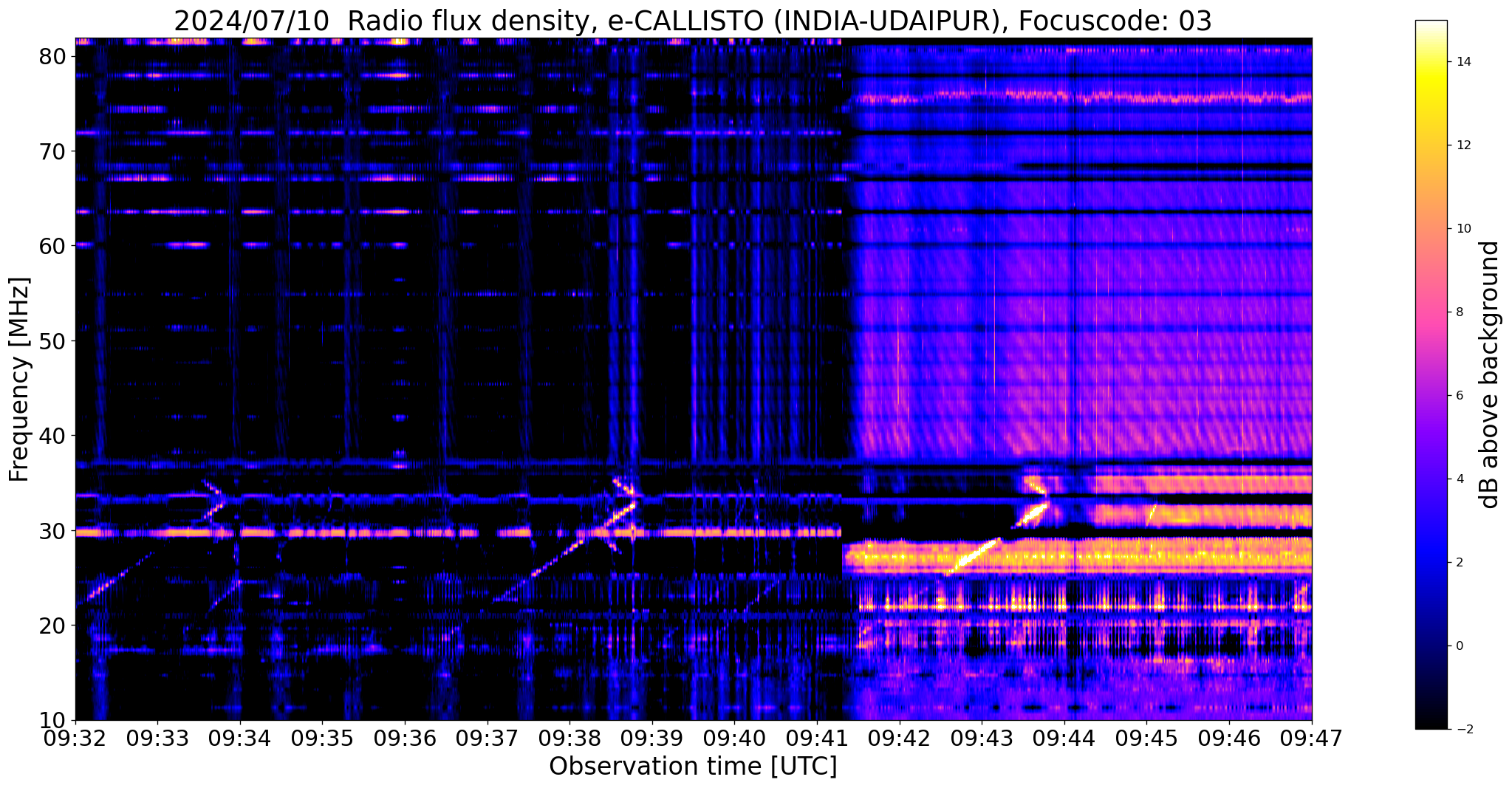
Task: Click the 09:33 time tick label
Action: pyautogui.click(x=157, y=738)
